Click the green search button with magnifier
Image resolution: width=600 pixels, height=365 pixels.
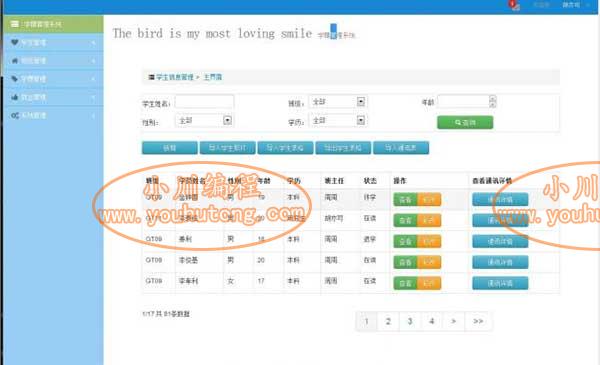point(465,122)
